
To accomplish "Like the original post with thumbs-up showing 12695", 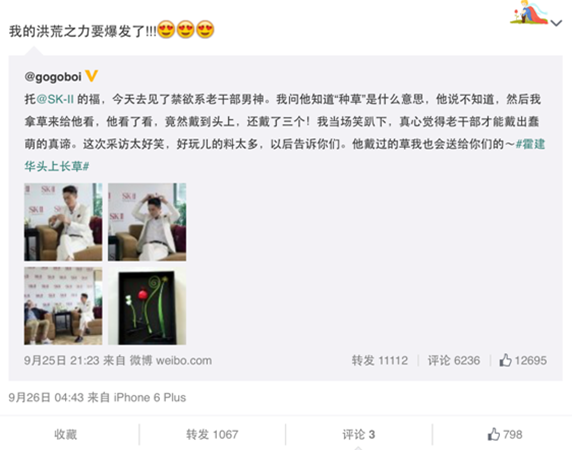I will 523,360.
